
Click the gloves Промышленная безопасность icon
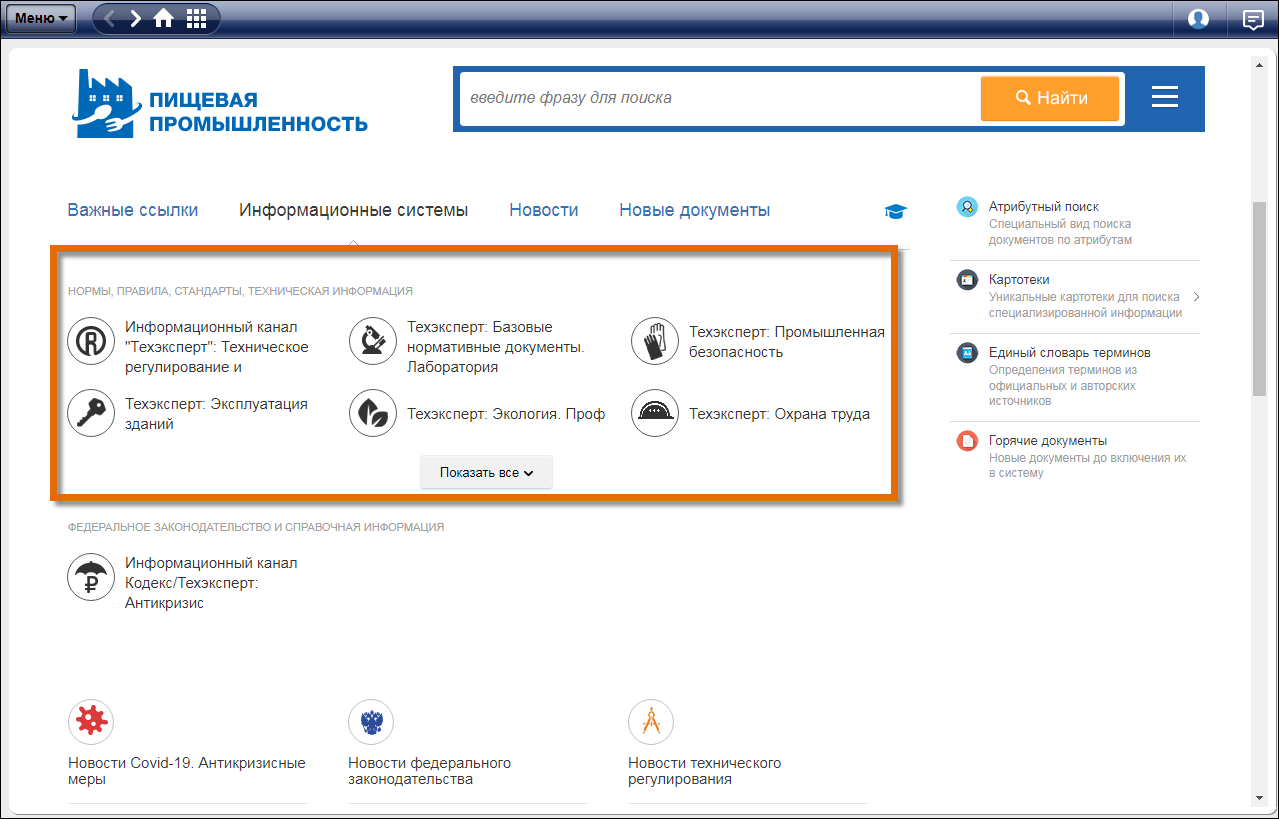(655, 342)
